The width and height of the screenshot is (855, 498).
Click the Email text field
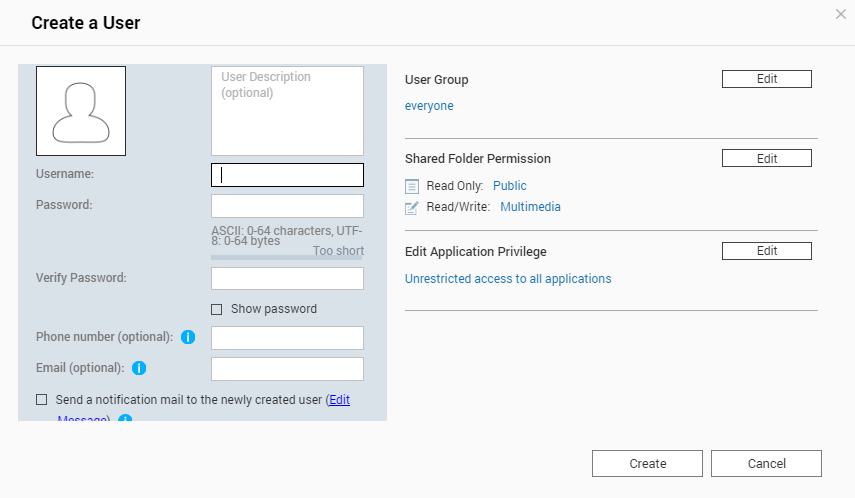point(287,369)
